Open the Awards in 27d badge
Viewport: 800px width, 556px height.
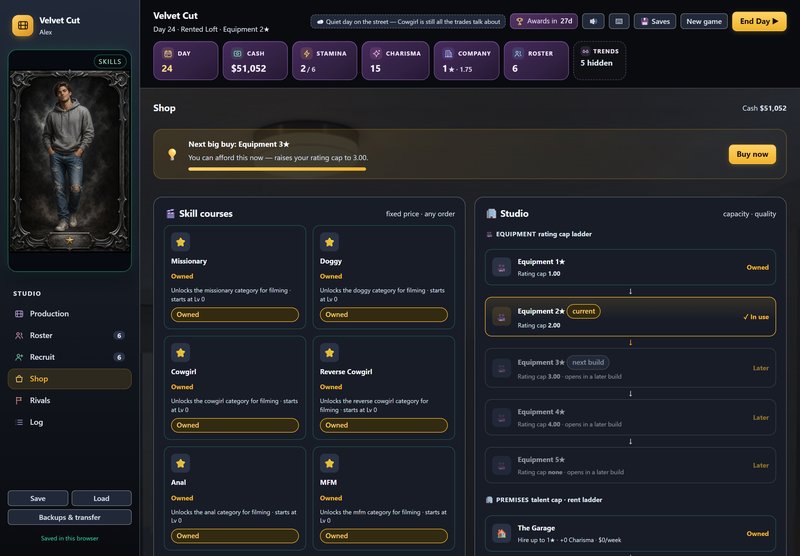[544, 21]
